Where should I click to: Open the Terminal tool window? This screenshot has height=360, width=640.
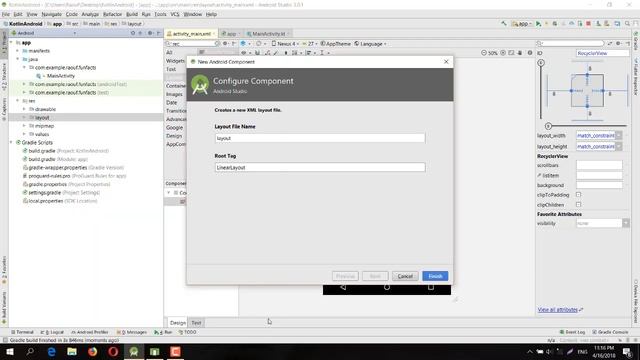(x=22, y=332)
